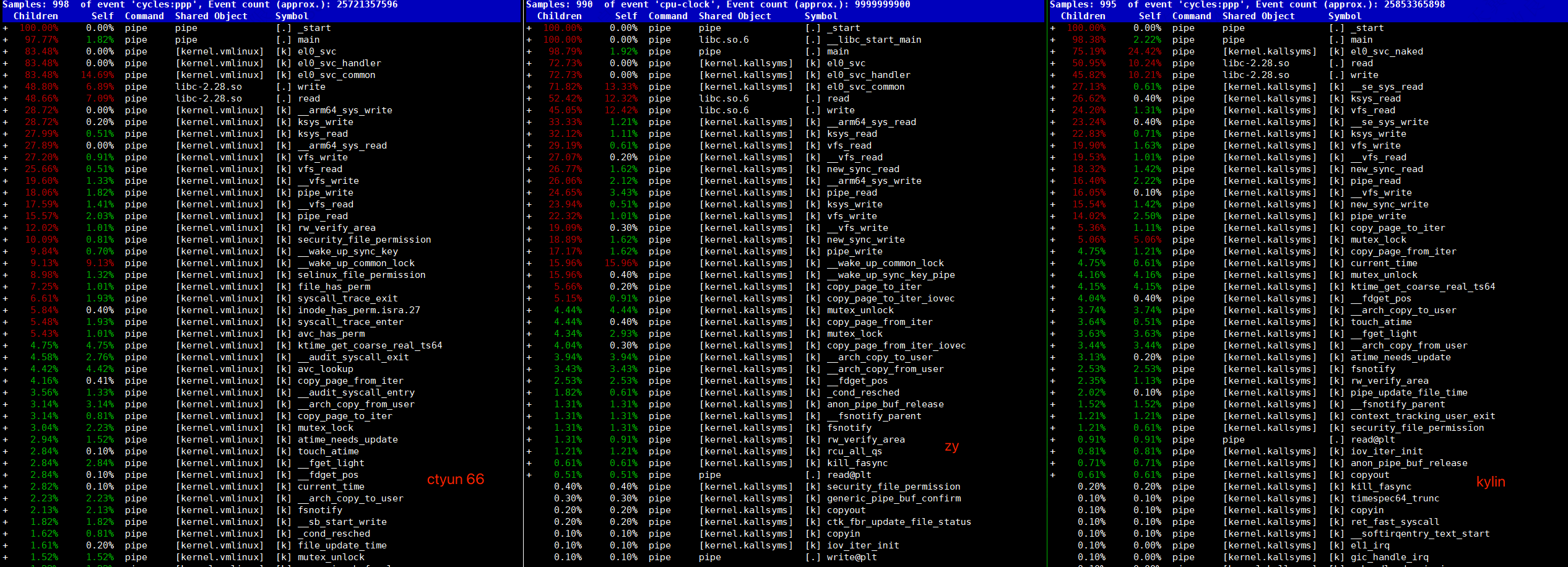Expand the new_sync_read row in kylin panel
The height and width of the screenshot is (567, 1568).
tap(1052, 168)
